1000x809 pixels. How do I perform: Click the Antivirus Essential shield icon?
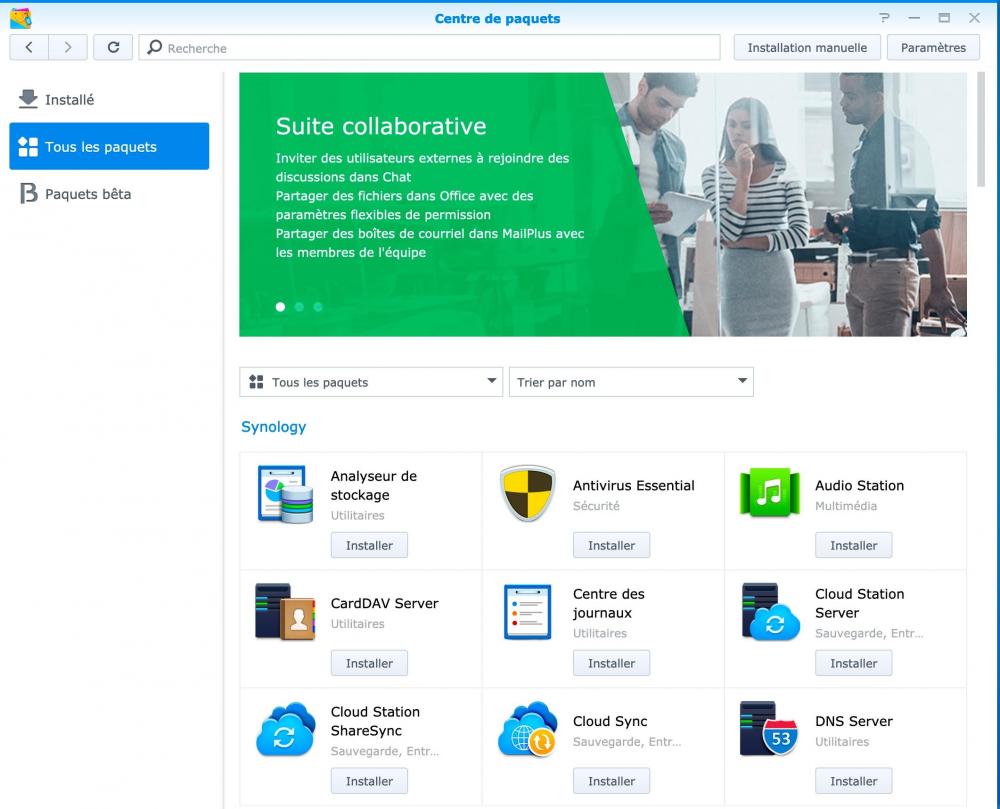click(527, 494)
